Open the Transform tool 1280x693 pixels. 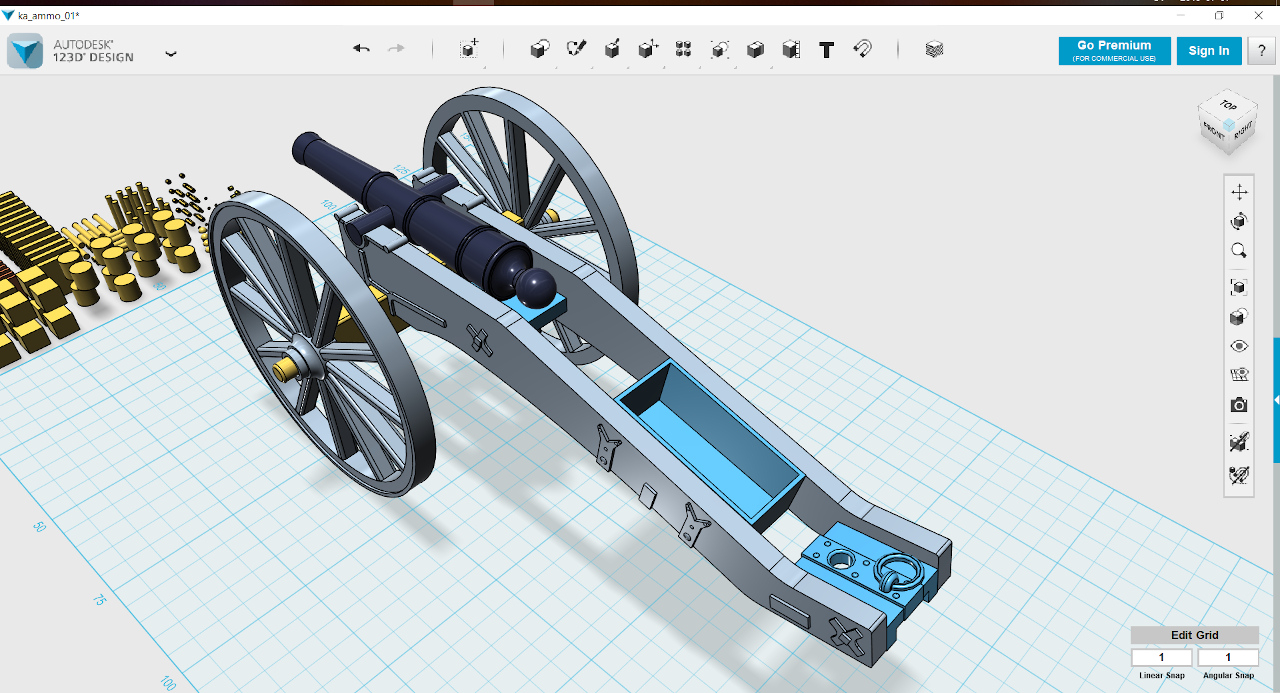468,49
